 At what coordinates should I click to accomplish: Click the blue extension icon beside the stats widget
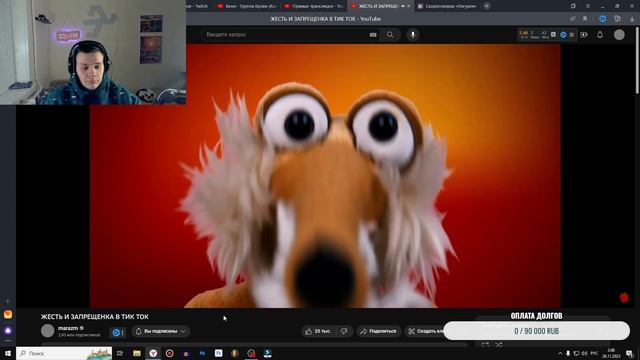click(x=564, y=35)
